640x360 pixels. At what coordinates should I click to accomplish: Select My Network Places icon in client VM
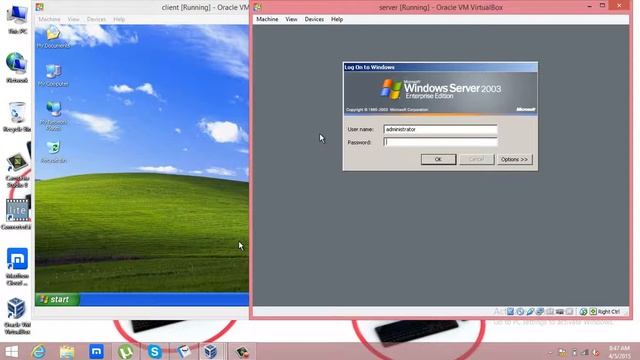point(53,116)
